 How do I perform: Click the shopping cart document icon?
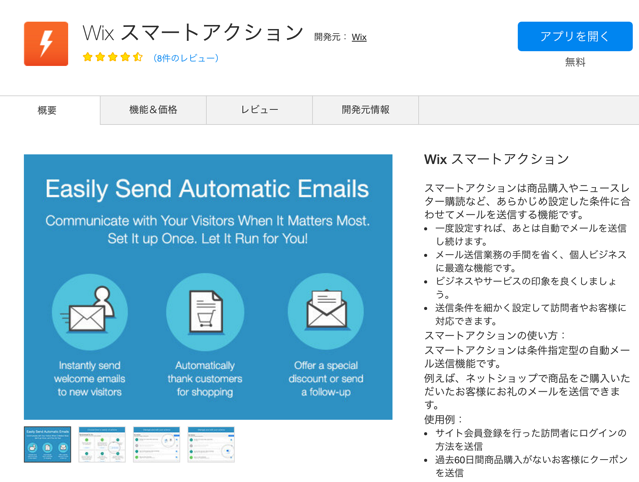point(205,312)
